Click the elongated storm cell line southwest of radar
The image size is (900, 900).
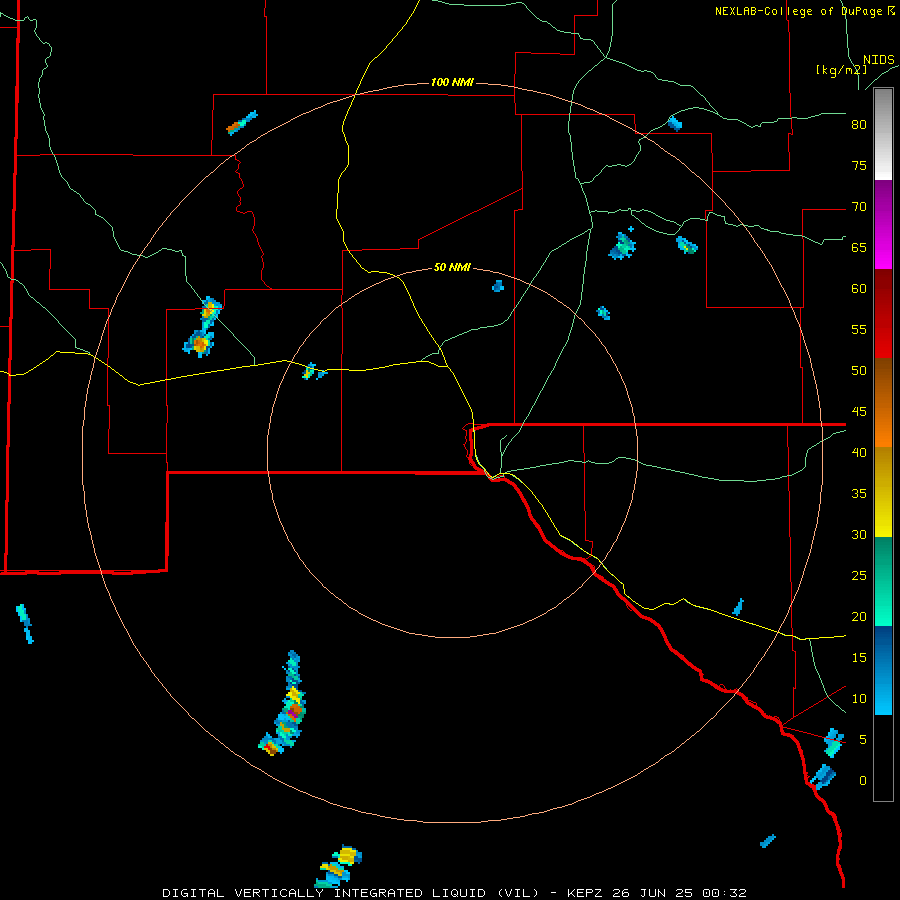tap(284, 705)
